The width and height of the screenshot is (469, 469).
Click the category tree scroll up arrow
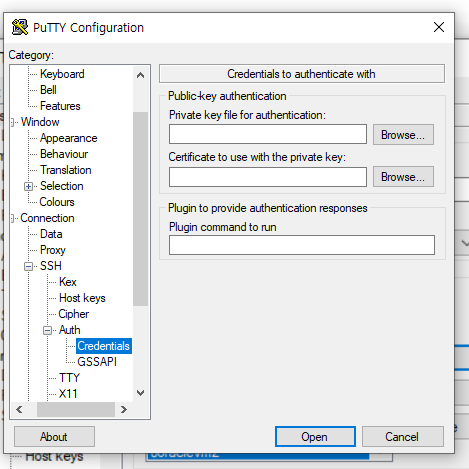point(141,75)
